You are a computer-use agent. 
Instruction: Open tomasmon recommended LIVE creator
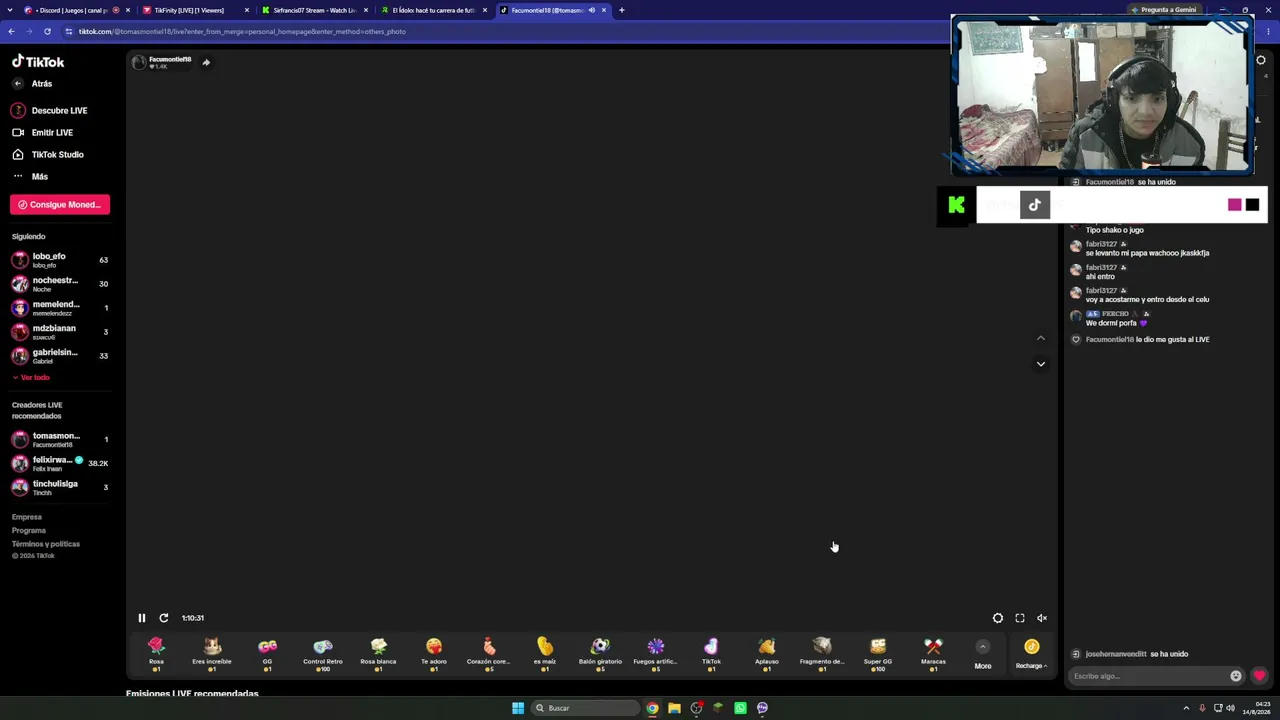[x=60, y=440]
